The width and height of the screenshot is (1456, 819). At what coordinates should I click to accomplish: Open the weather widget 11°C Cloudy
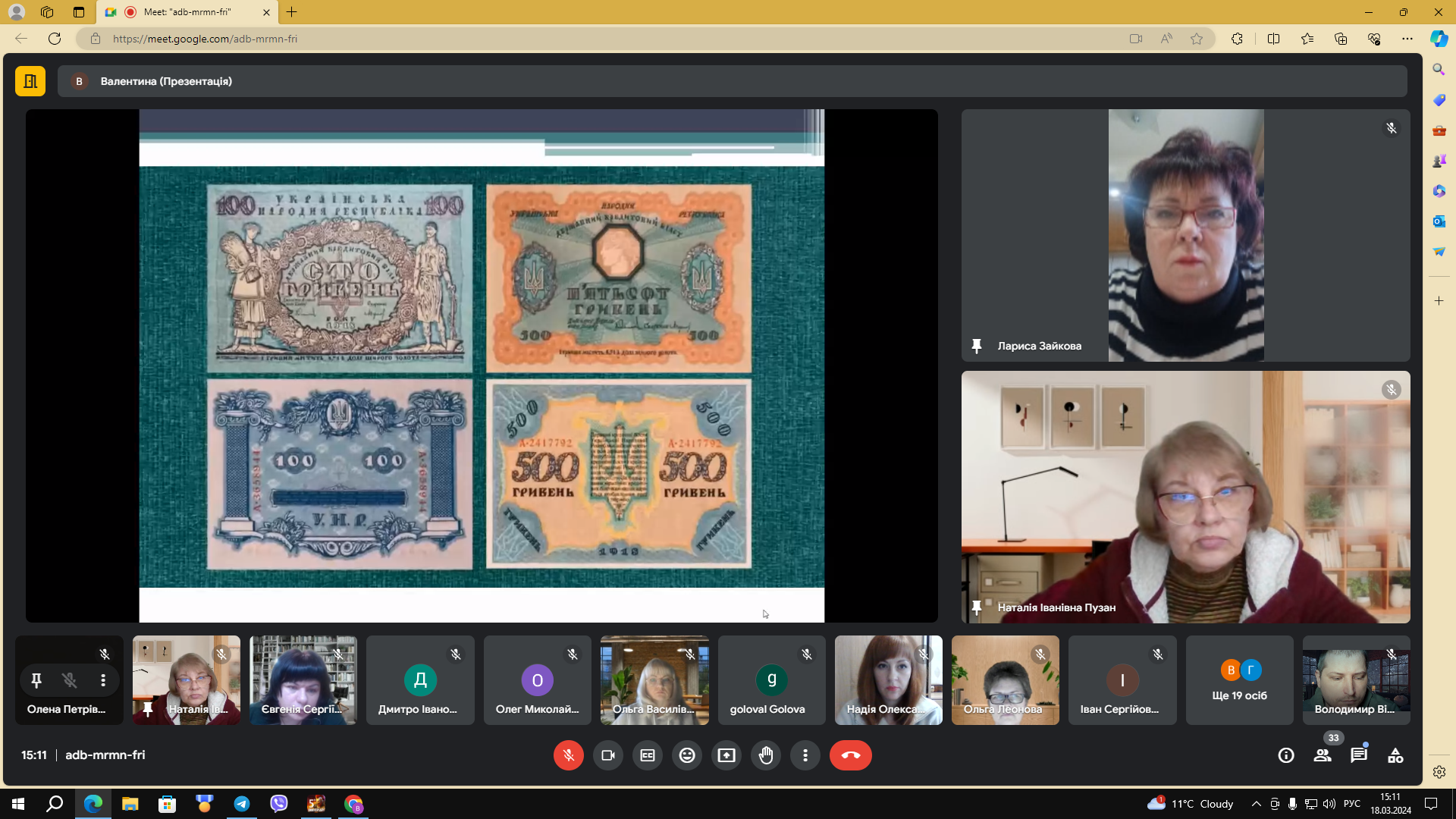tap(1190, 804)
